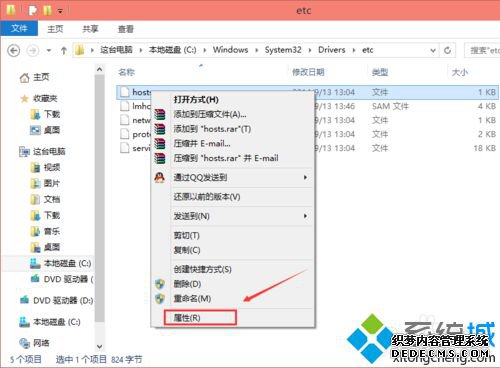Click WinRAR icon beside 压缩并 E-mail...
Screen dimensions: 500x368
160,144
